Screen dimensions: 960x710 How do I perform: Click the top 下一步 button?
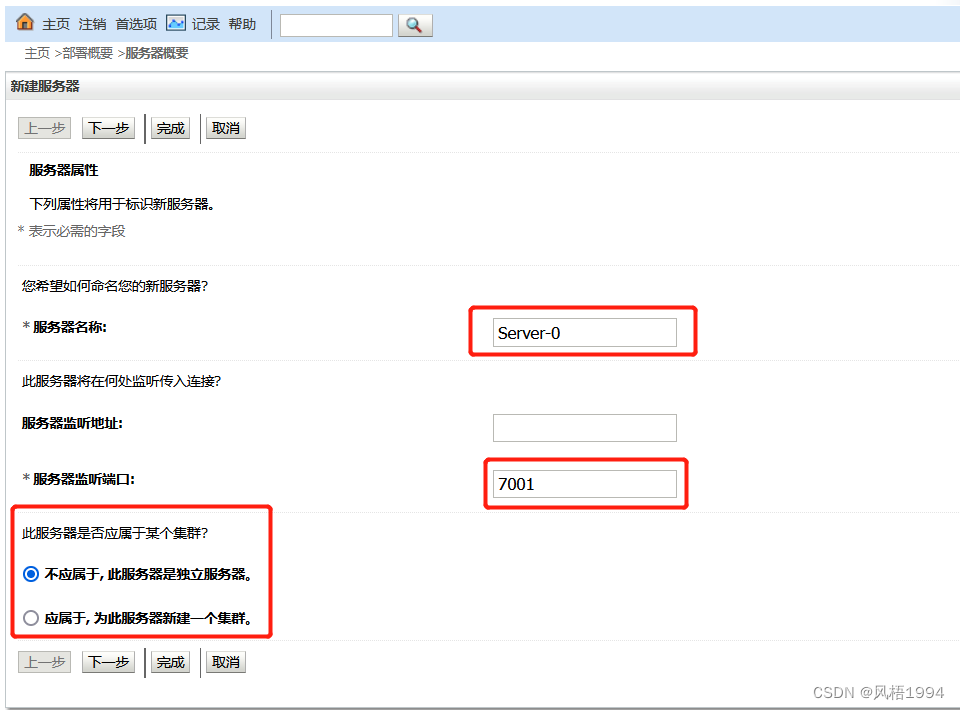[108, 129]
